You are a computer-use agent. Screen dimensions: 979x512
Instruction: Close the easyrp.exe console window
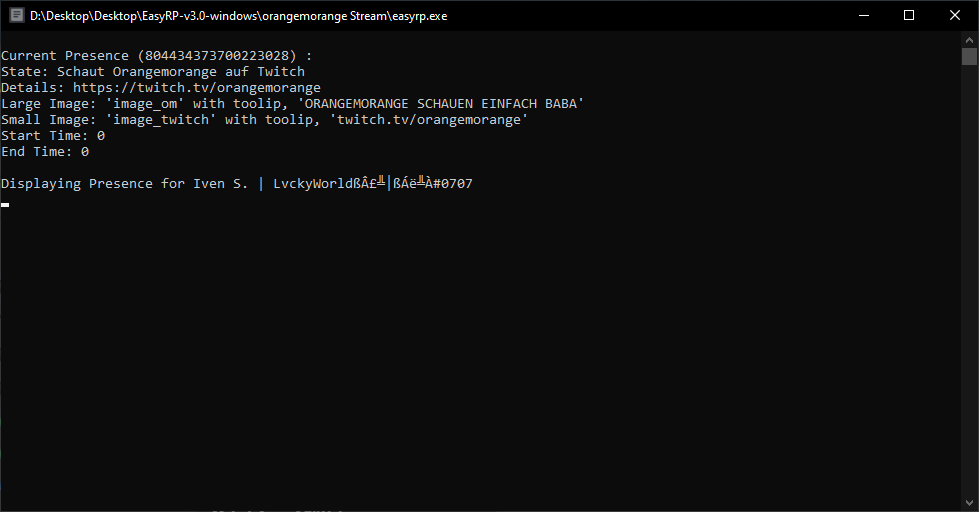pos(955,15)
